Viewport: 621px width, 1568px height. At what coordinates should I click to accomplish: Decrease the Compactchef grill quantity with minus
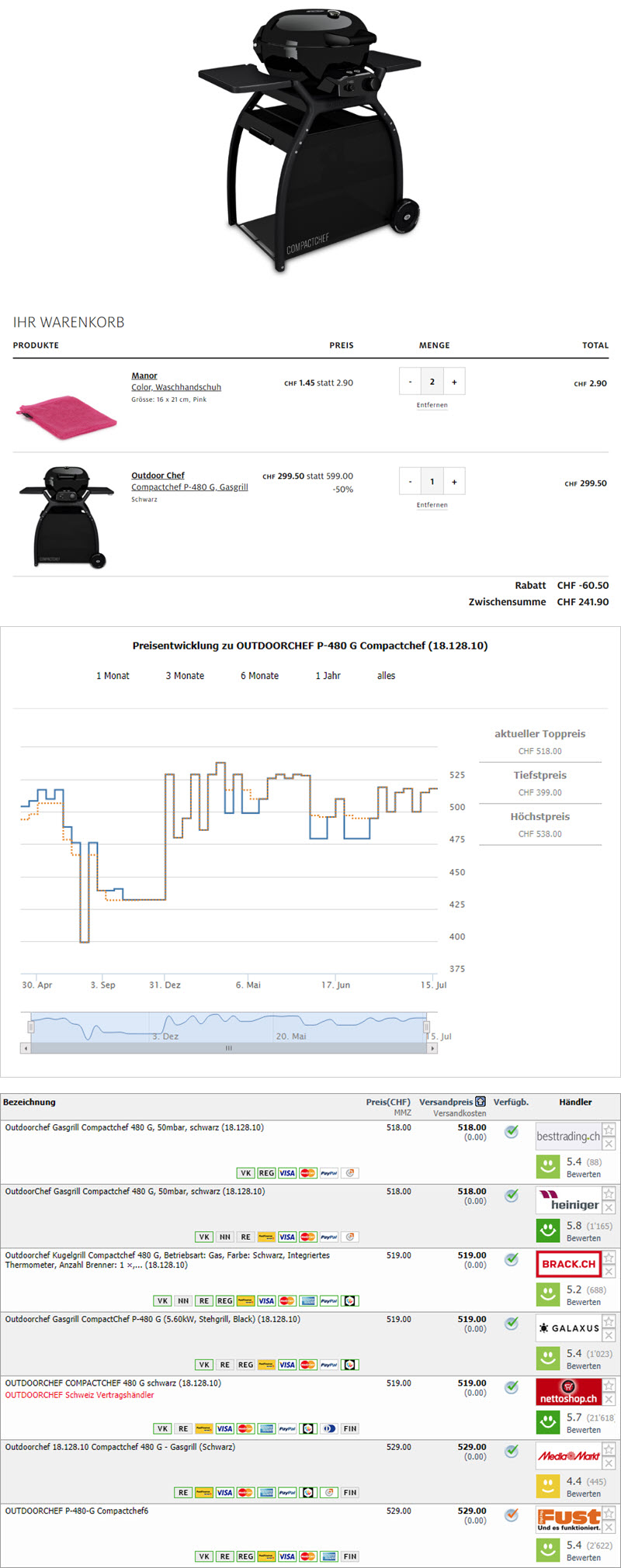point(411,482)
